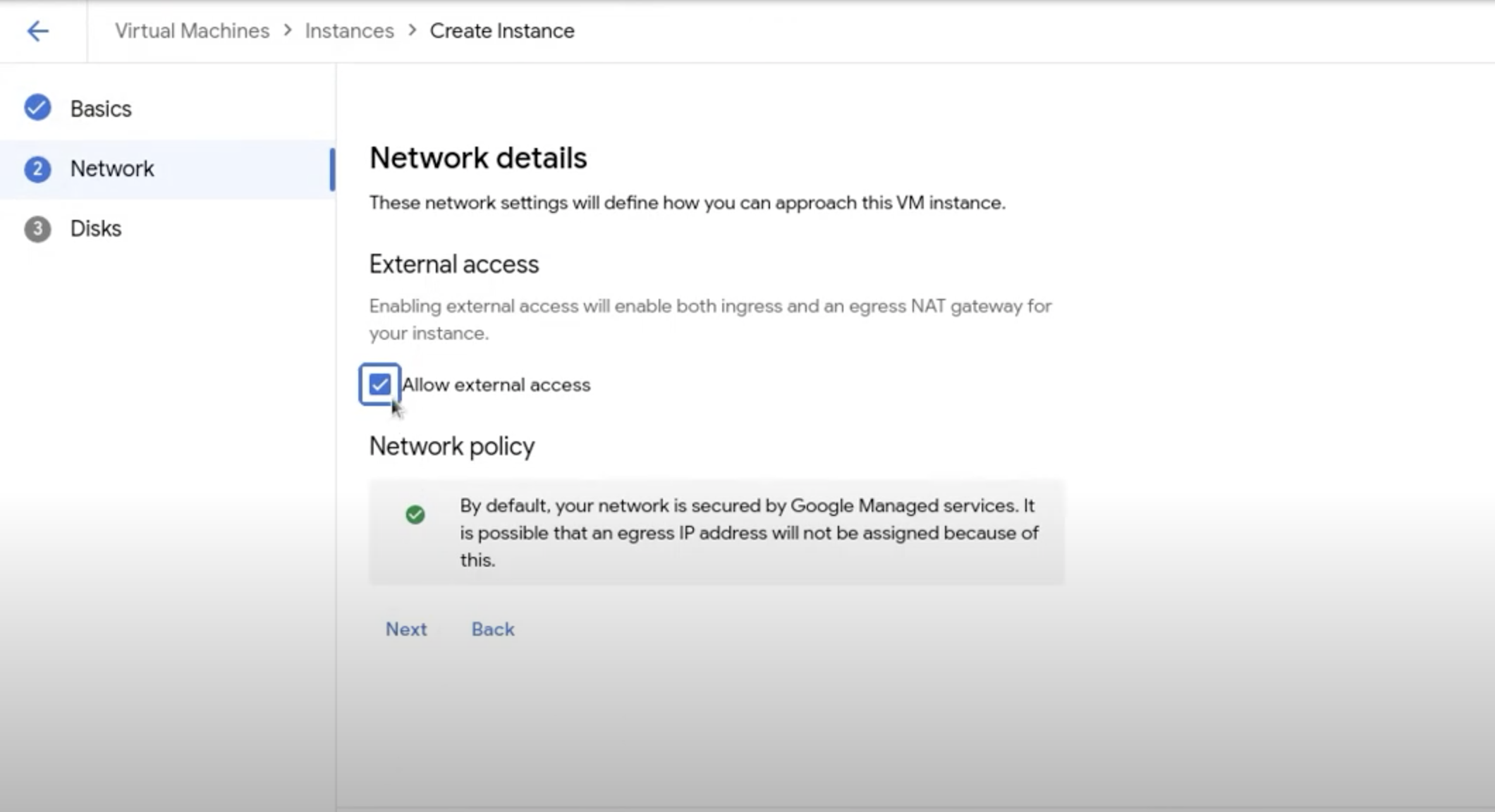Switch to the Basics step in sidebar
The height and width of the screenshot is (812, 1495).
pos(100,108)
